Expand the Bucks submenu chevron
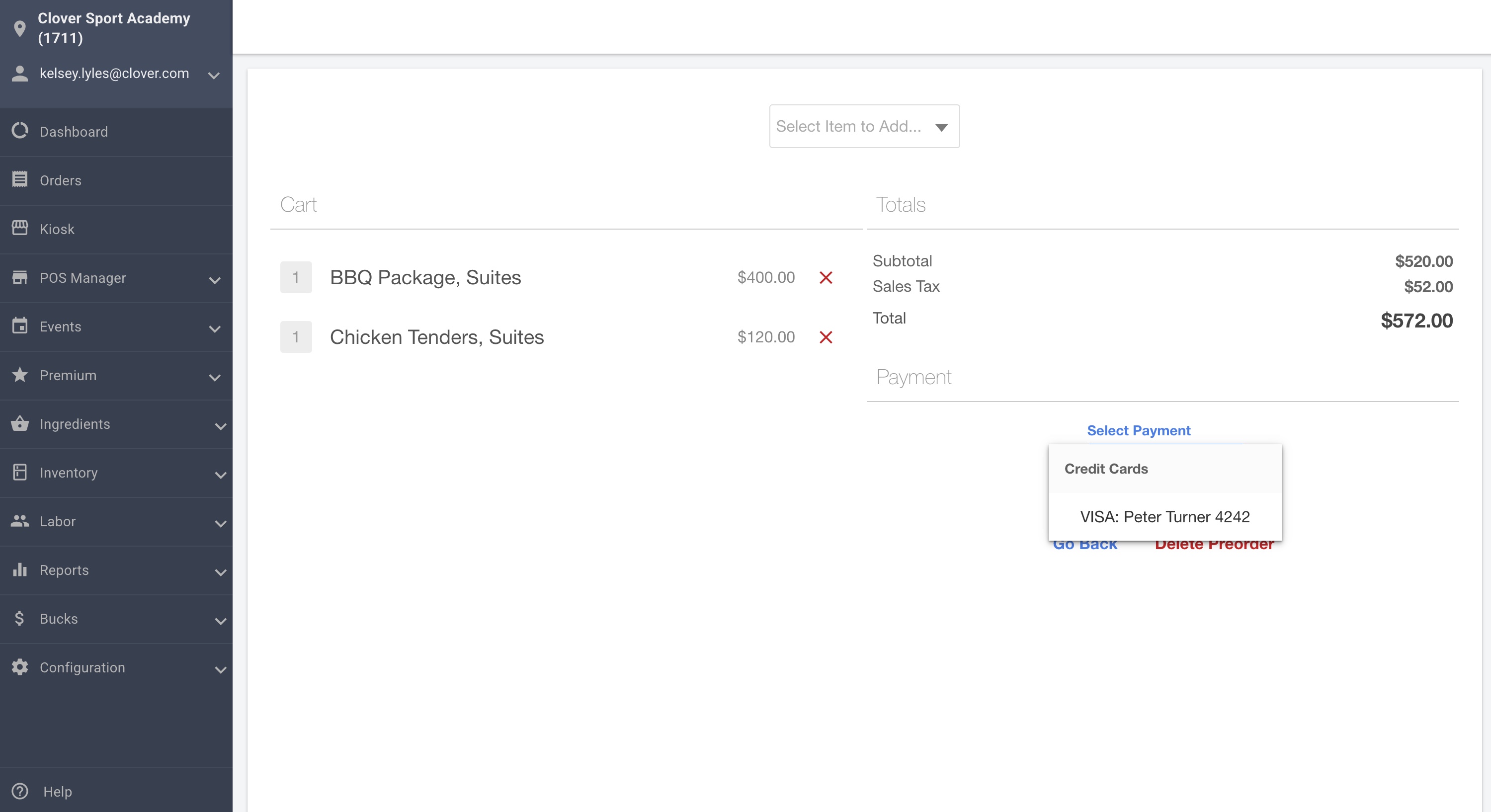 (221, 621)
